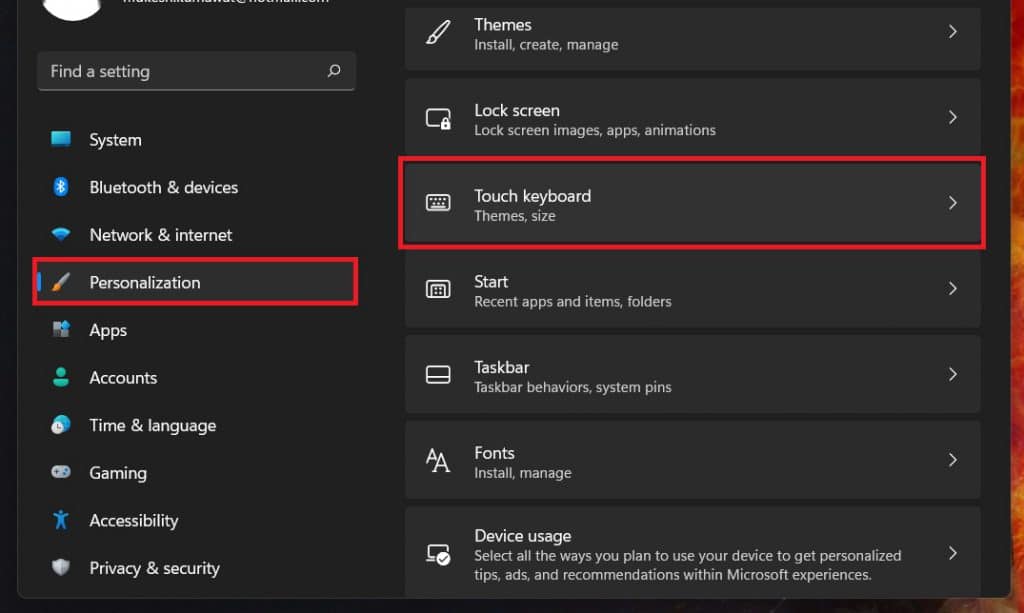This screenshot has height=613, width=1024.
Task: Open the Accessibility category
Action: click(x=195, y=520)
